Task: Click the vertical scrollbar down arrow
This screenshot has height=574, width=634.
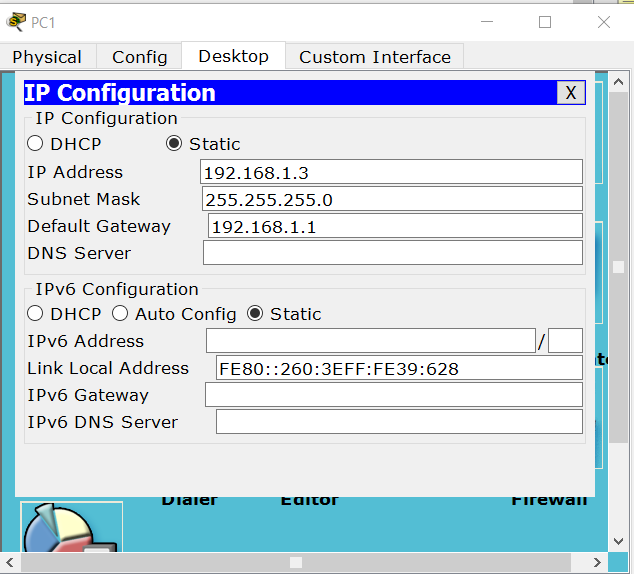Action: [x=618, y=541]
